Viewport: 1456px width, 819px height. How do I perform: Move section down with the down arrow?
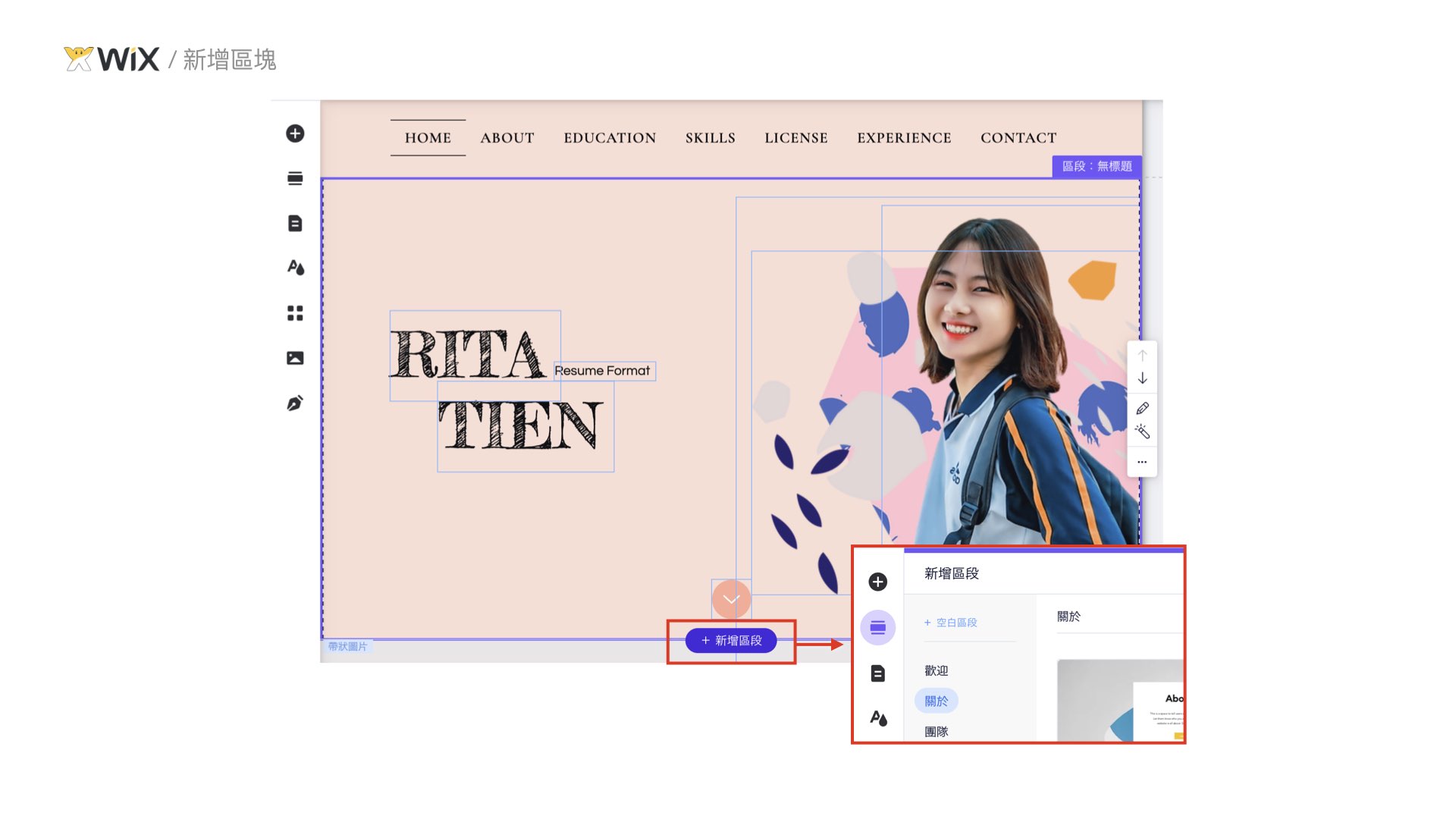click(1142, 378)
